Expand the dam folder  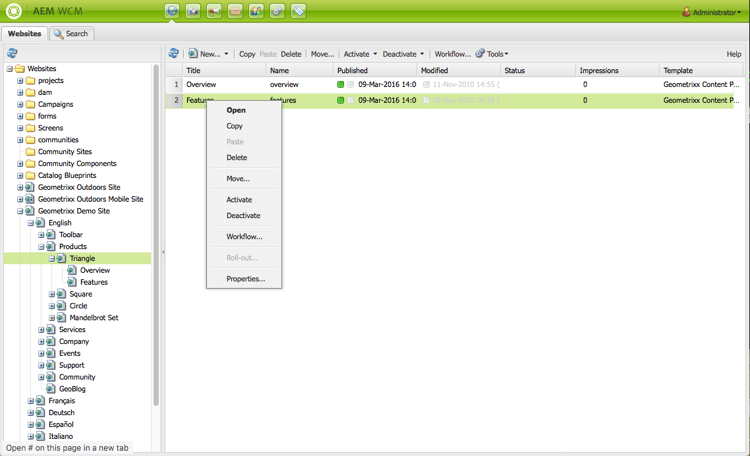pyautogui.click(x=20, y=93)
